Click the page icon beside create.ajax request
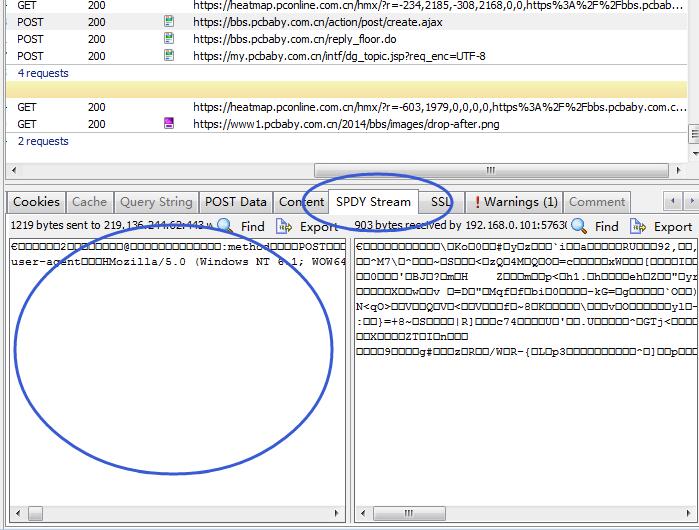The width and height of the screenshot is (699, 530). coord(169,21)
